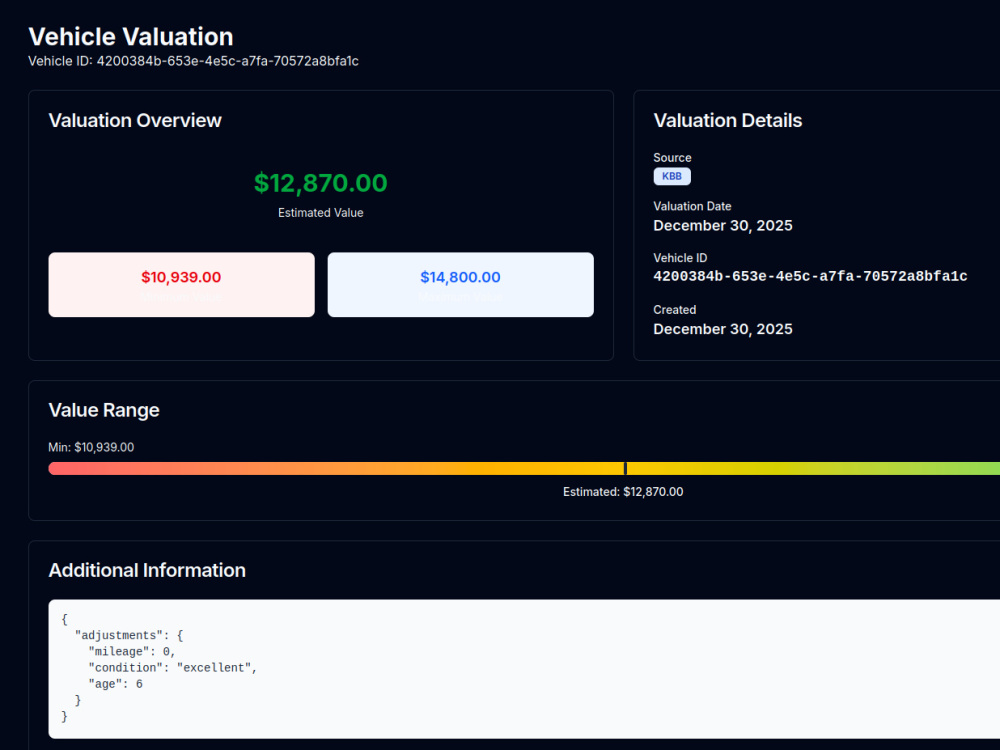This screenshot has width=1000, height=750.
Task: Click the Estimated: $12,870.00 label under the bar
Action: (x=623, y=492)
